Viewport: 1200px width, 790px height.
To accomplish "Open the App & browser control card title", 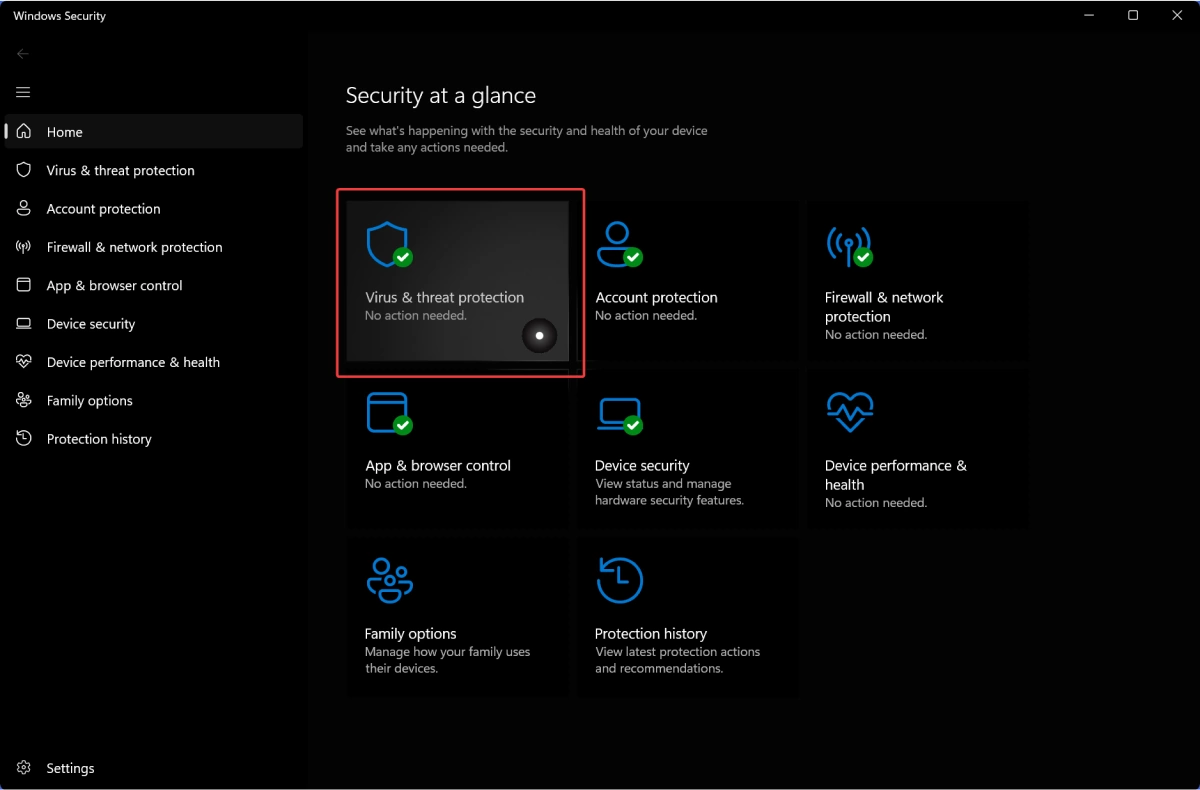I will [x=438, y=465].
